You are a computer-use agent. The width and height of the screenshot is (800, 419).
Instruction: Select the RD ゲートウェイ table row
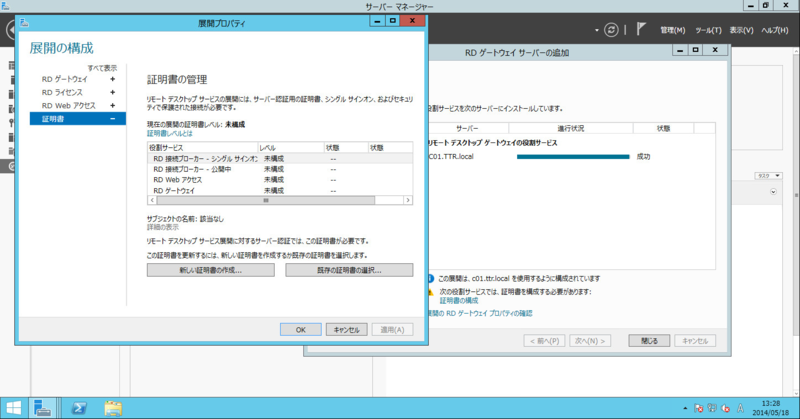(x=280, y=190)
